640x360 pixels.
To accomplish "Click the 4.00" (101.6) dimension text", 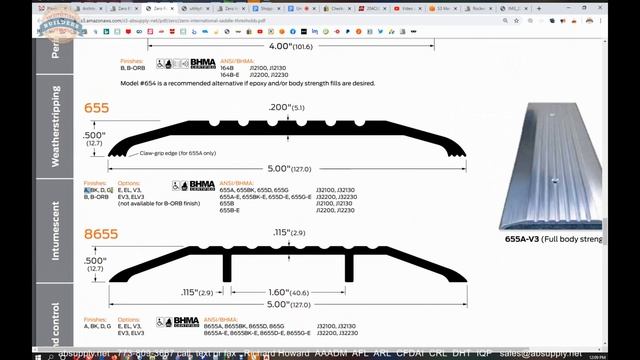I will click(291, 46).
